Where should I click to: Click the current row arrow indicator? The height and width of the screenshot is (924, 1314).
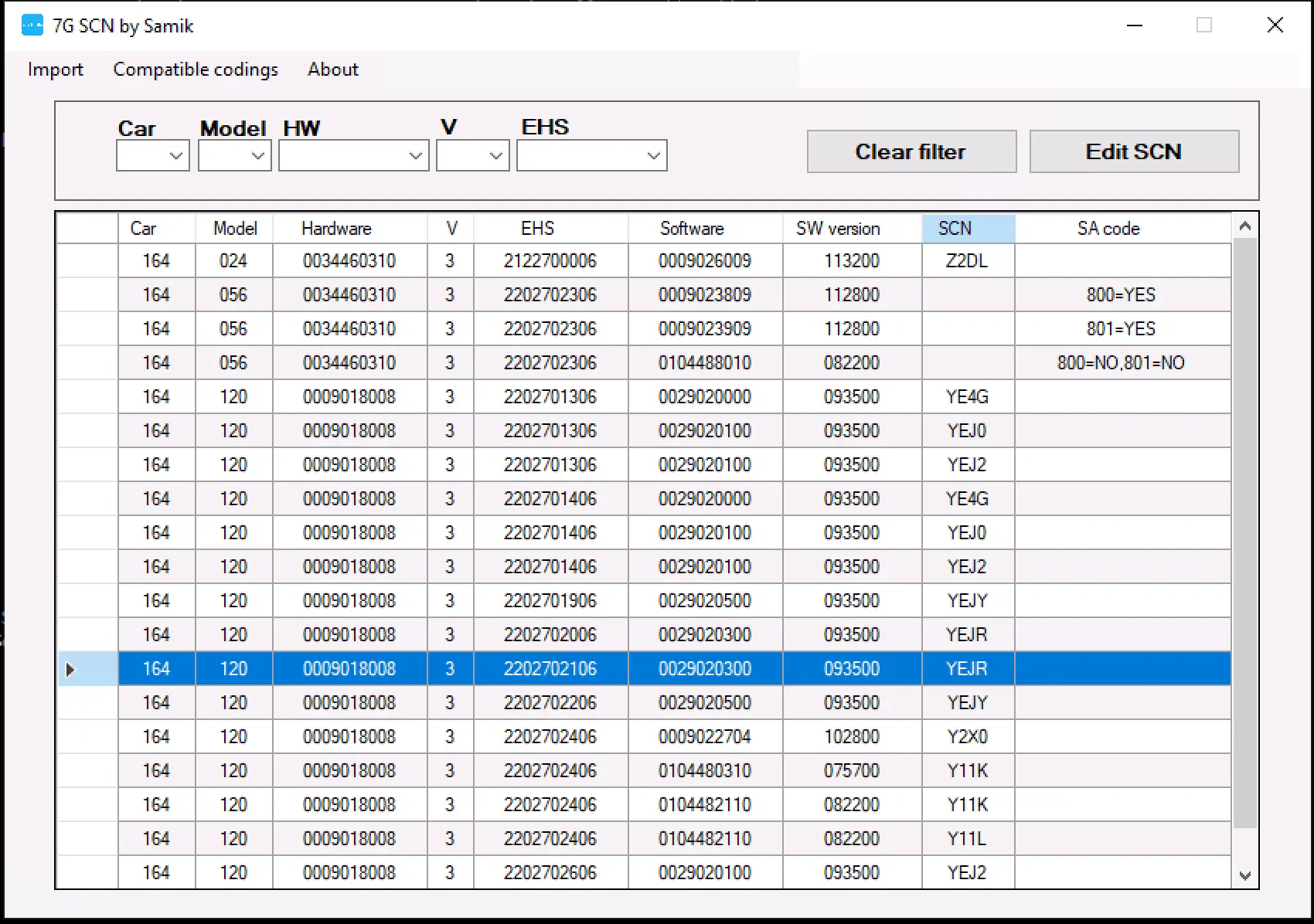point(70,669)
